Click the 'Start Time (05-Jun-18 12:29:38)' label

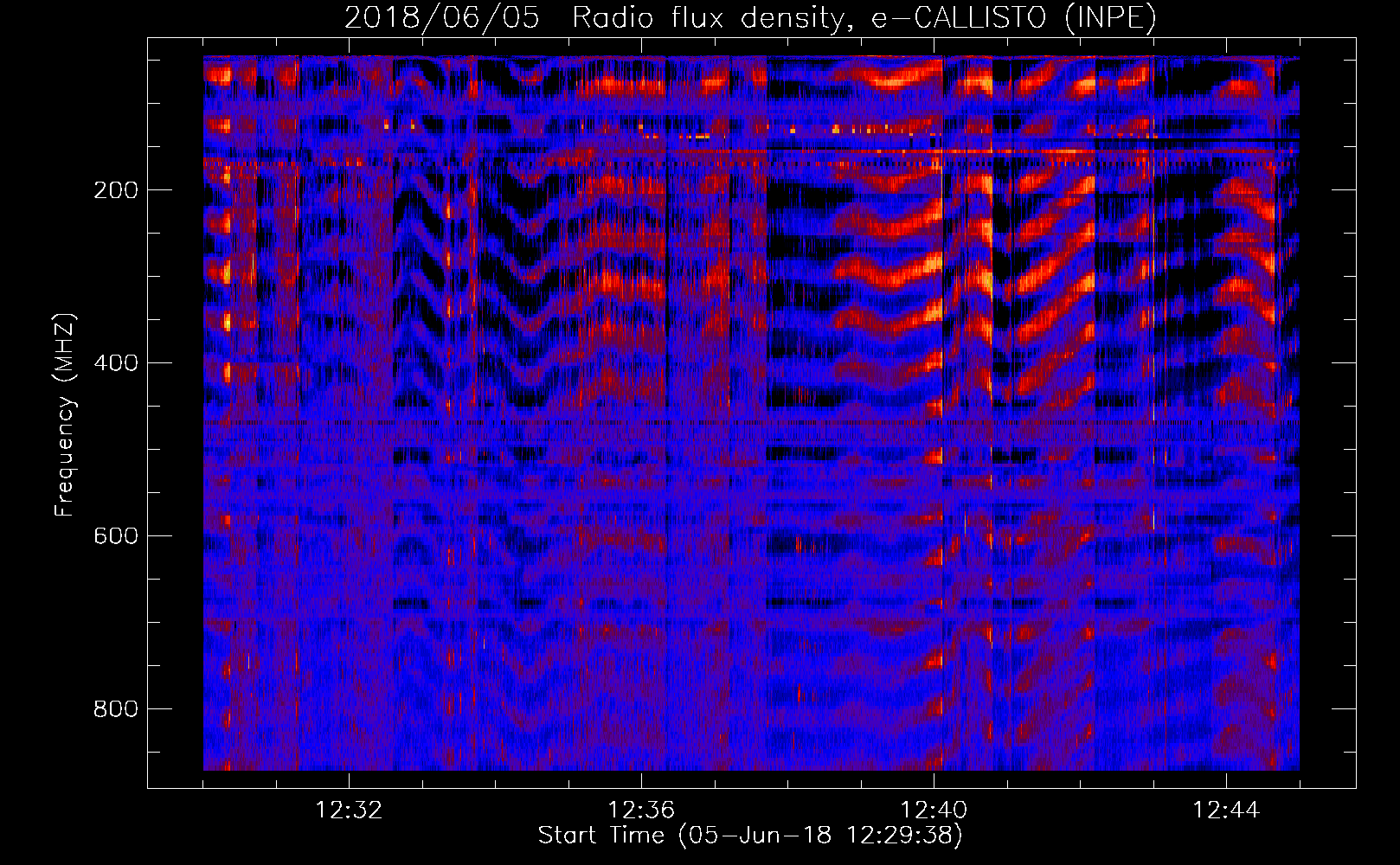(750, 836)
